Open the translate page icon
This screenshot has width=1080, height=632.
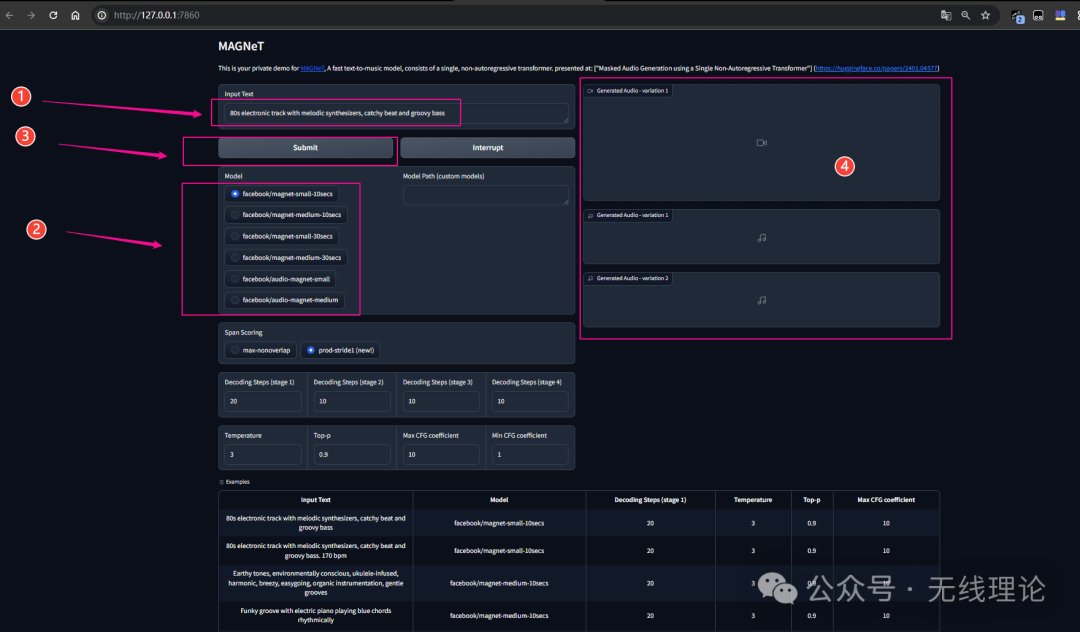(946, 15)
